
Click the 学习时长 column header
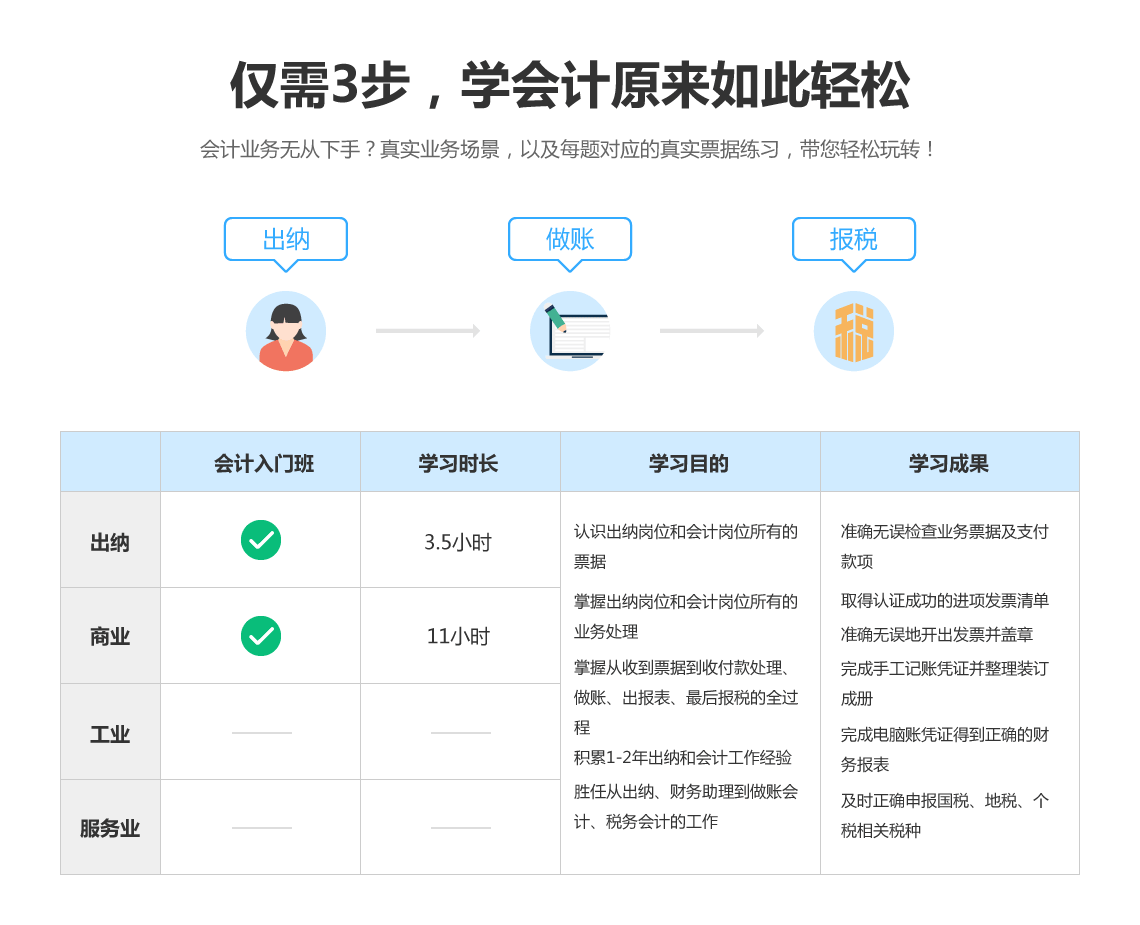point(460,463)
